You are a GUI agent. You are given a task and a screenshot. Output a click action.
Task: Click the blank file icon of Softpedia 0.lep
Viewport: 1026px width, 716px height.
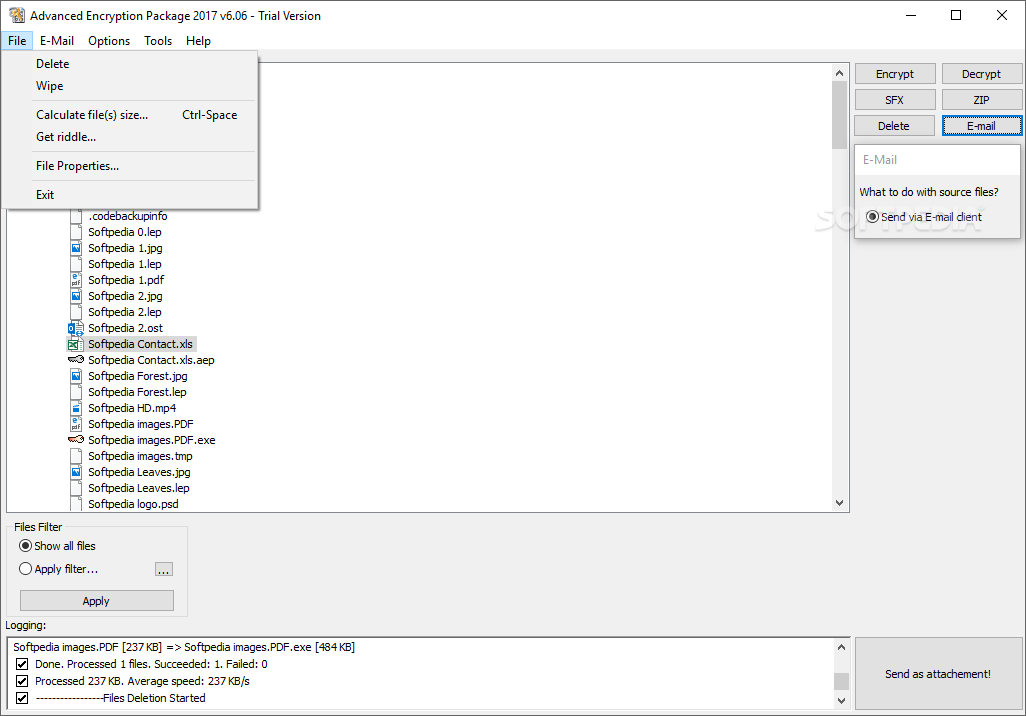coord(76,232)
